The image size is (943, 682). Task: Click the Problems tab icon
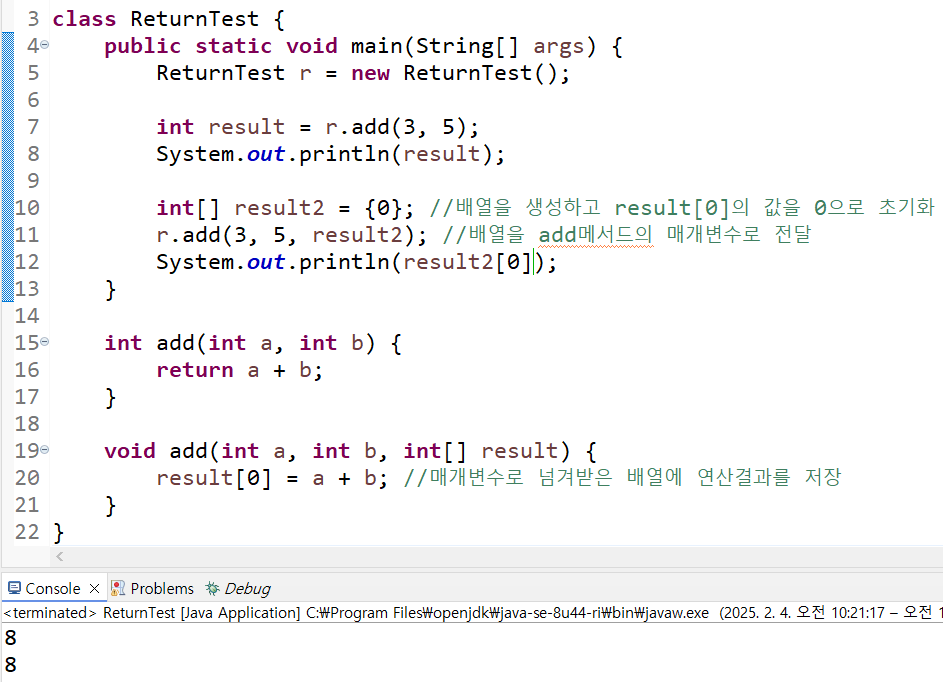(x=118, y=588)
